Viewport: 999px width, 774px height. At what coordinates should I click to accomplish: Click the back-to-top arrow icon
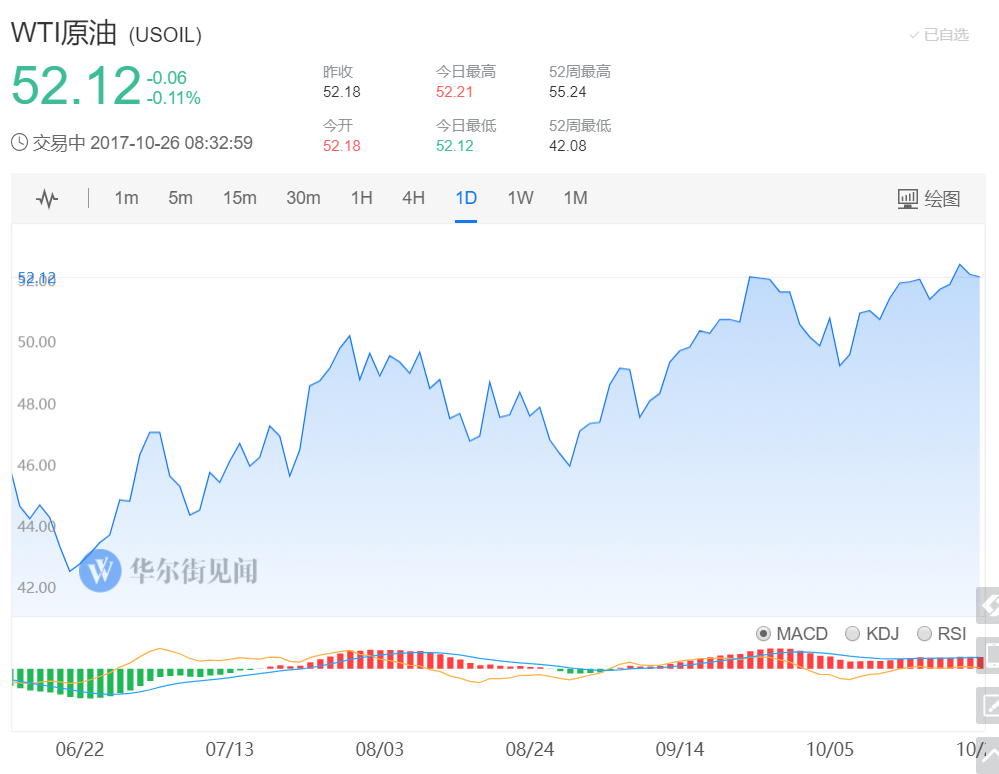[x=988, y=756]
